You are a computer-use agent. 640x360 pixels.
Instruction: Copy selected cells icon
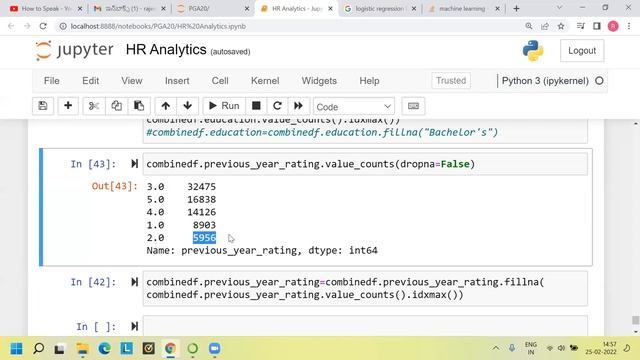(x=116, y=106)
